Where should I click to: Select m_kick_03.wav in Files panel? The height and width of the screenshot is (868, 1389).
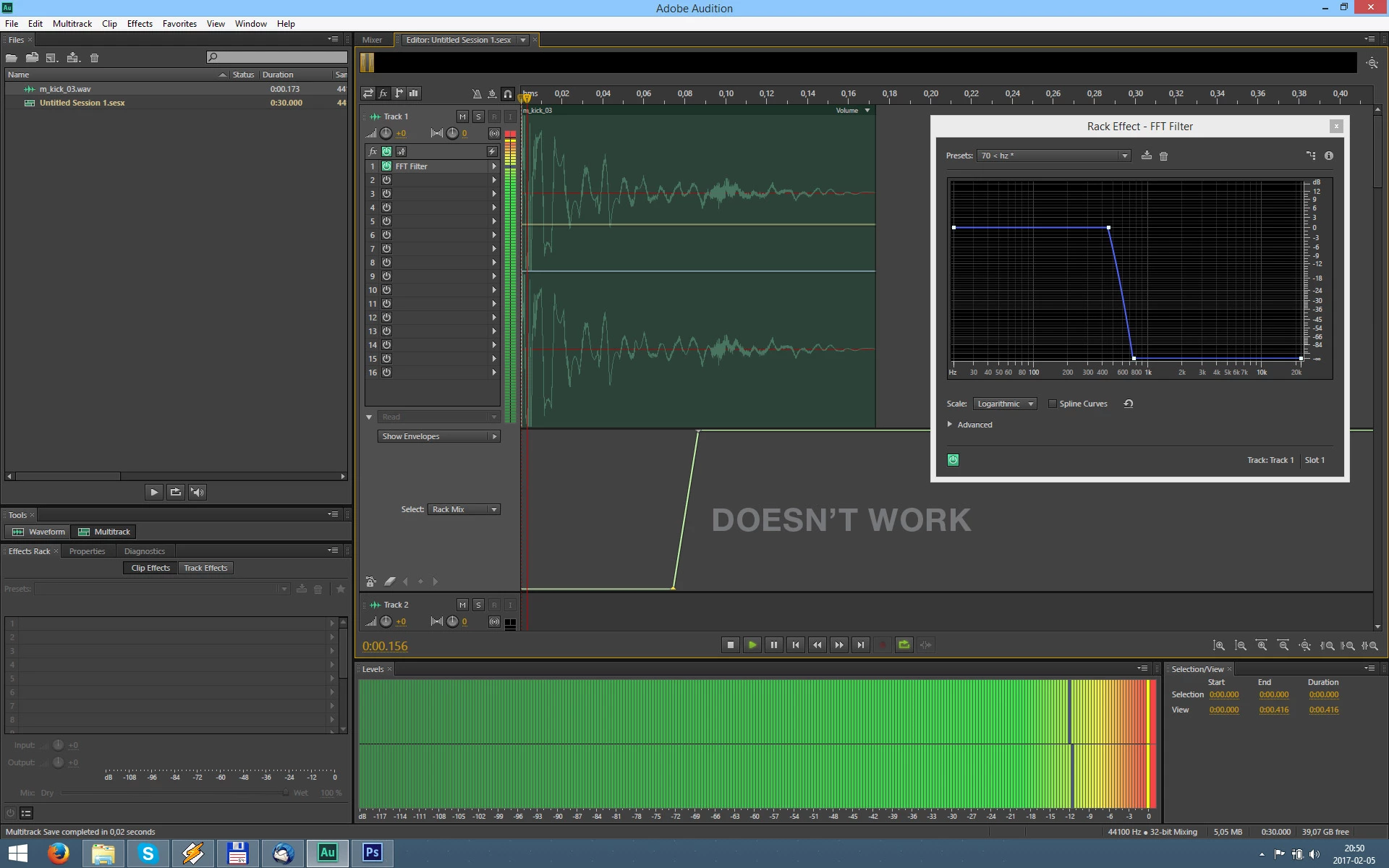(65, 89)
